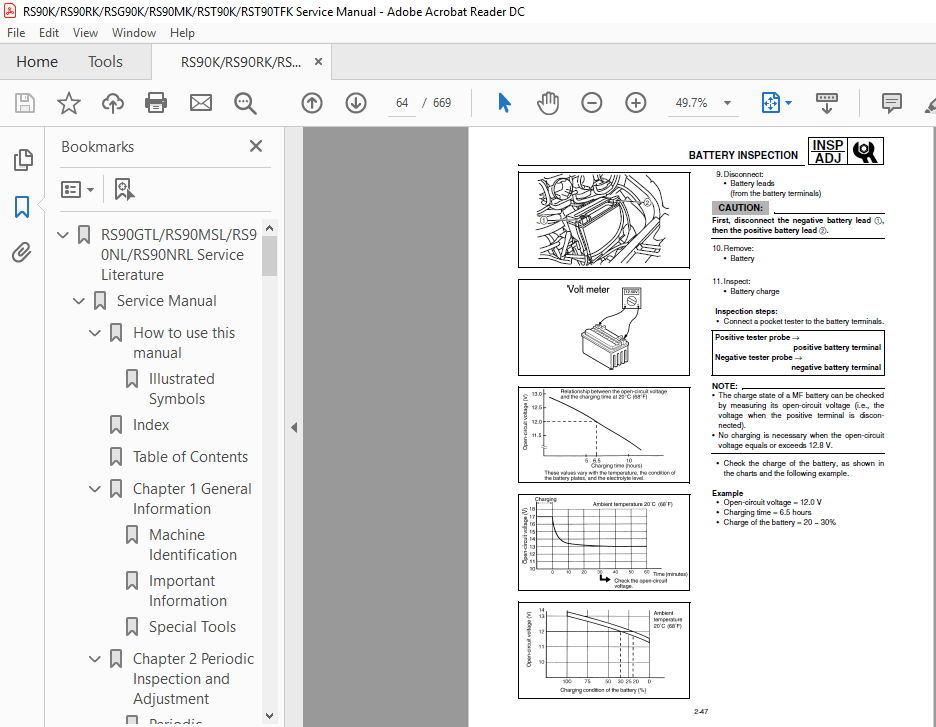Screen dimensions: 936x727
Task: Click the Fit page view icon
Action: click(x=771, y=103)
